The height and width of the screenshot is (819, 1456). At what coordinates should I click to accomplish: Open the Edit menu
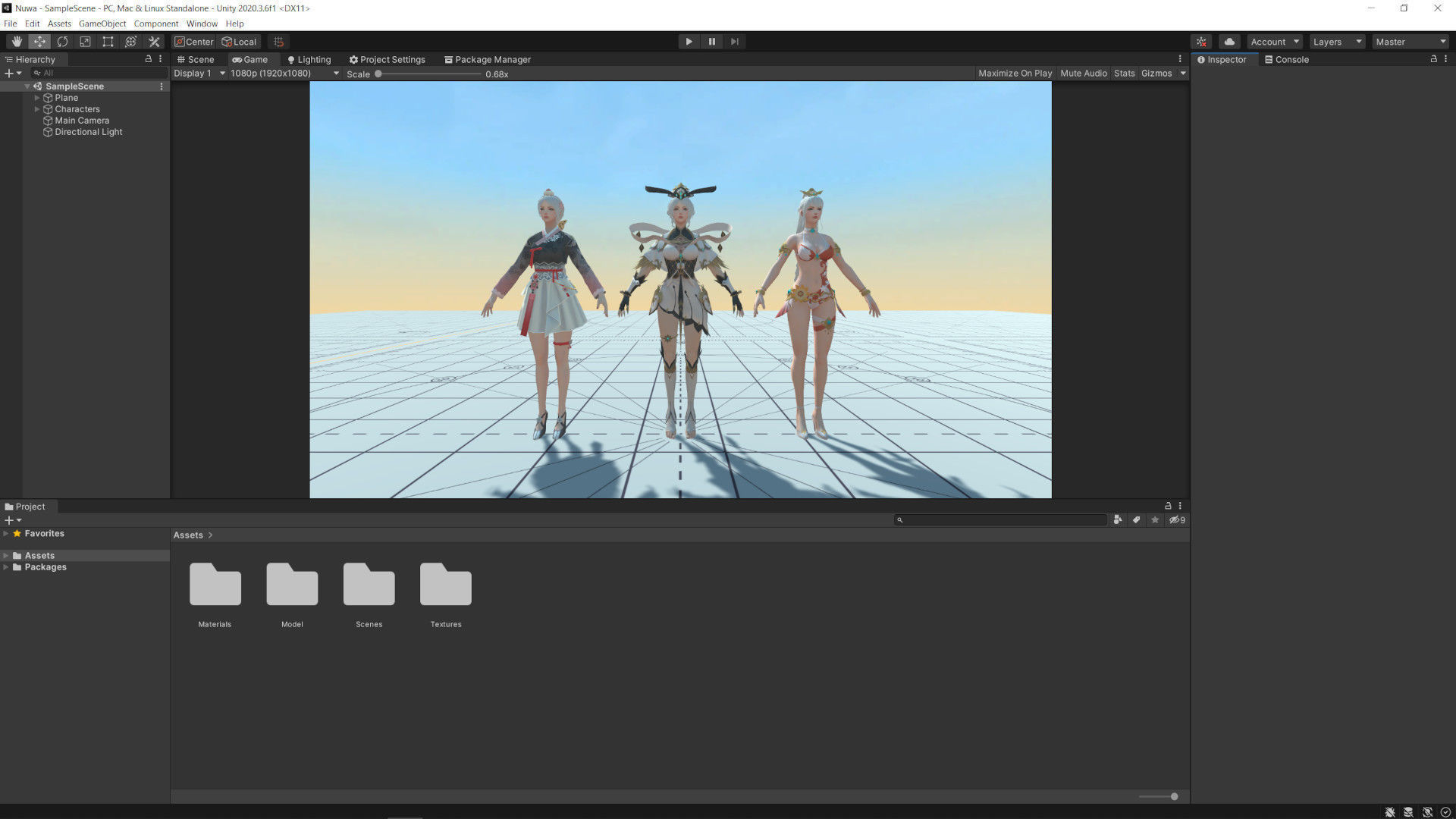[32, 24]
